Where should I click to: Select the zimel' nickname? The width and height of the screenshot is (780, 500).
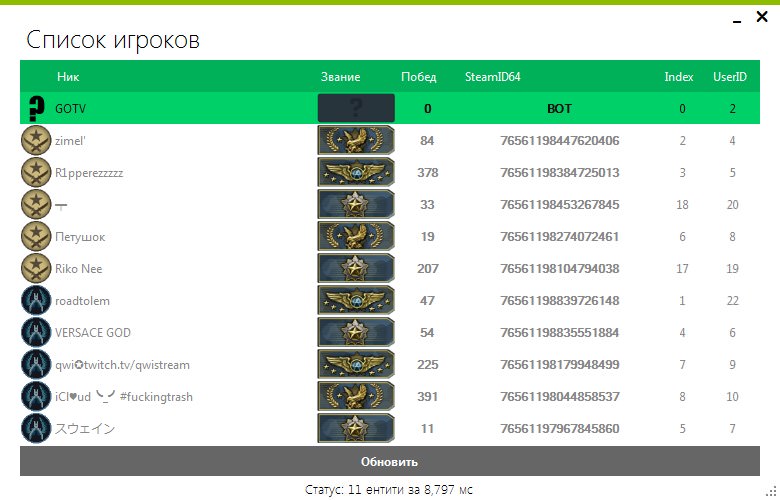70,141
